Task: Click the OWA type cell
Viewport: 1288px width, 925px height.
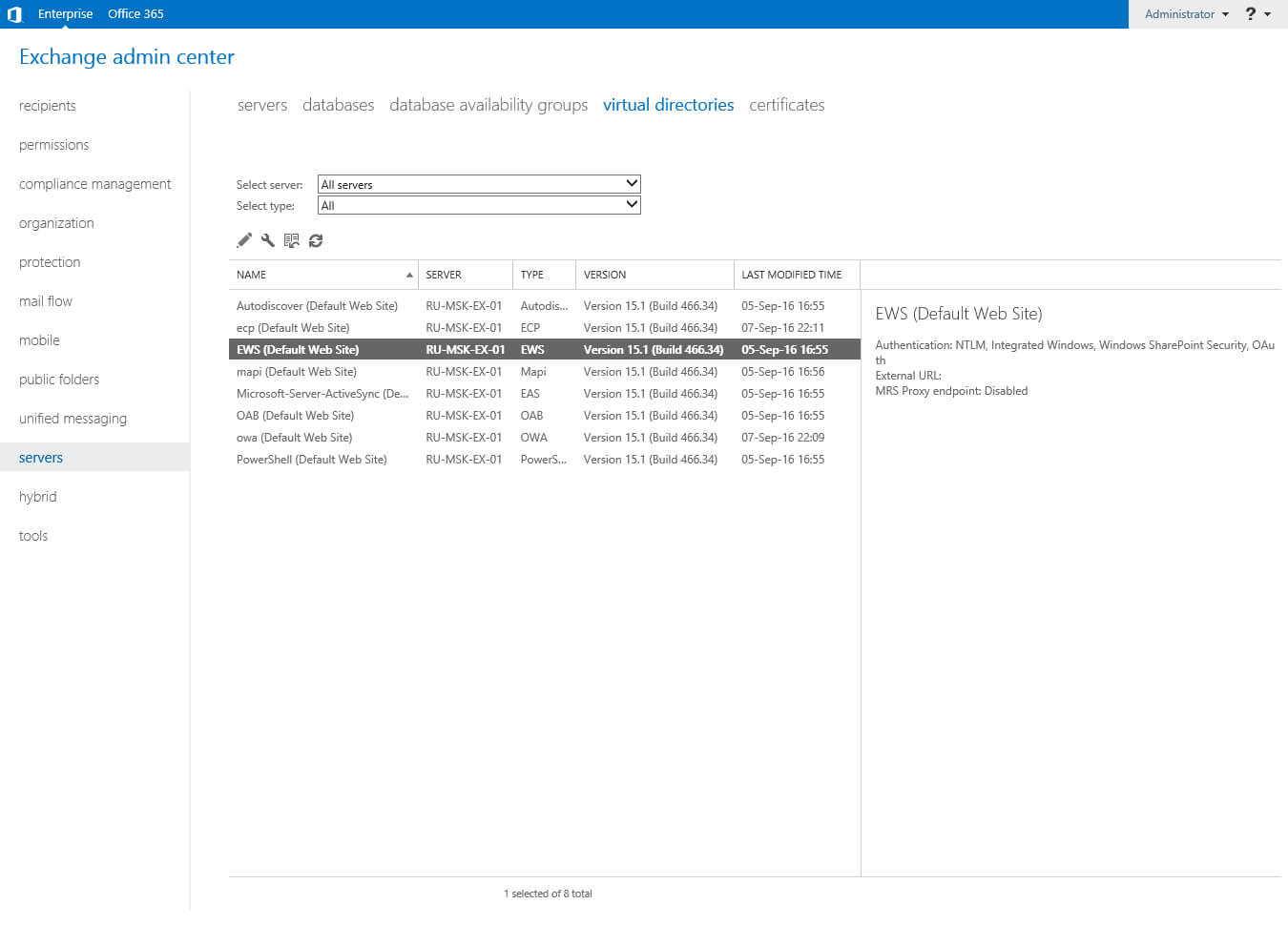Action: 534,438
